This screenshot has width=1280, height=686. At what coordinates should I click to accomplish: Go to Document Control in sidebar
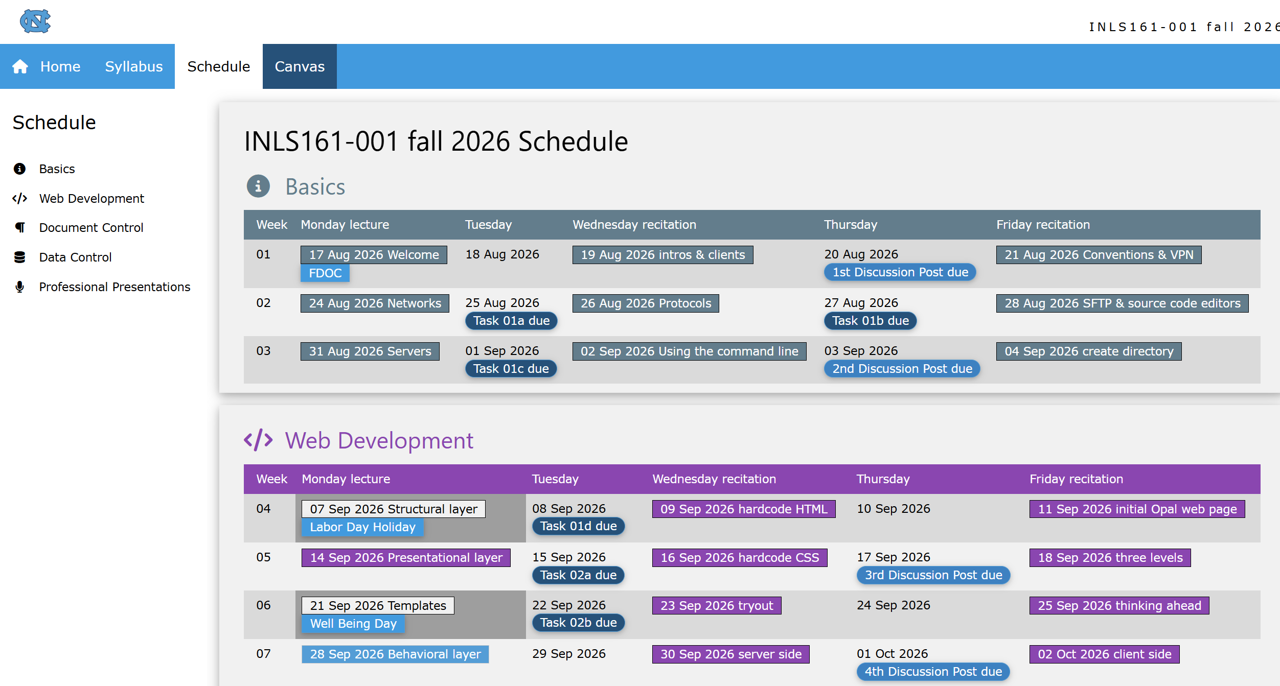91,228
